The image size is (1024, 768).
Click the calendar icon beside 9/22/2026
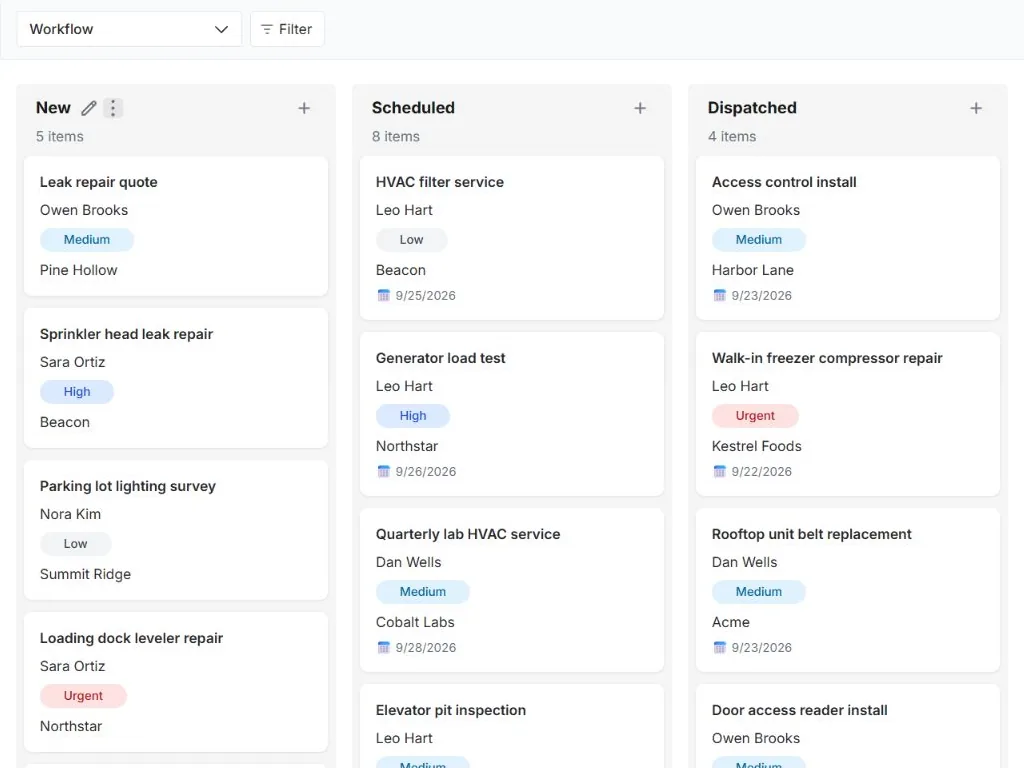[719, 471]
